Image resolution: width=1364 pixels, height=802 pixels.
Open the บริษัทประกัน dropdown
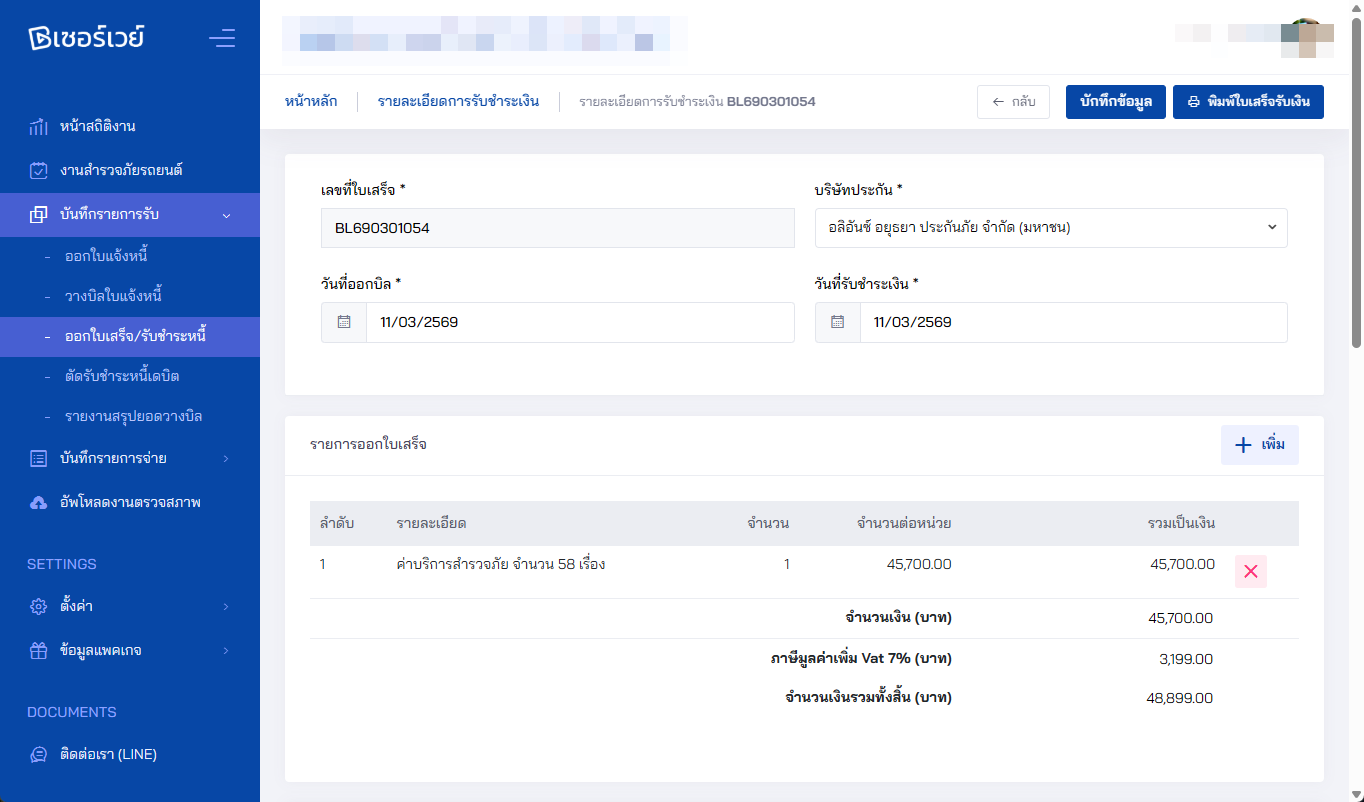coord(1050,228)
